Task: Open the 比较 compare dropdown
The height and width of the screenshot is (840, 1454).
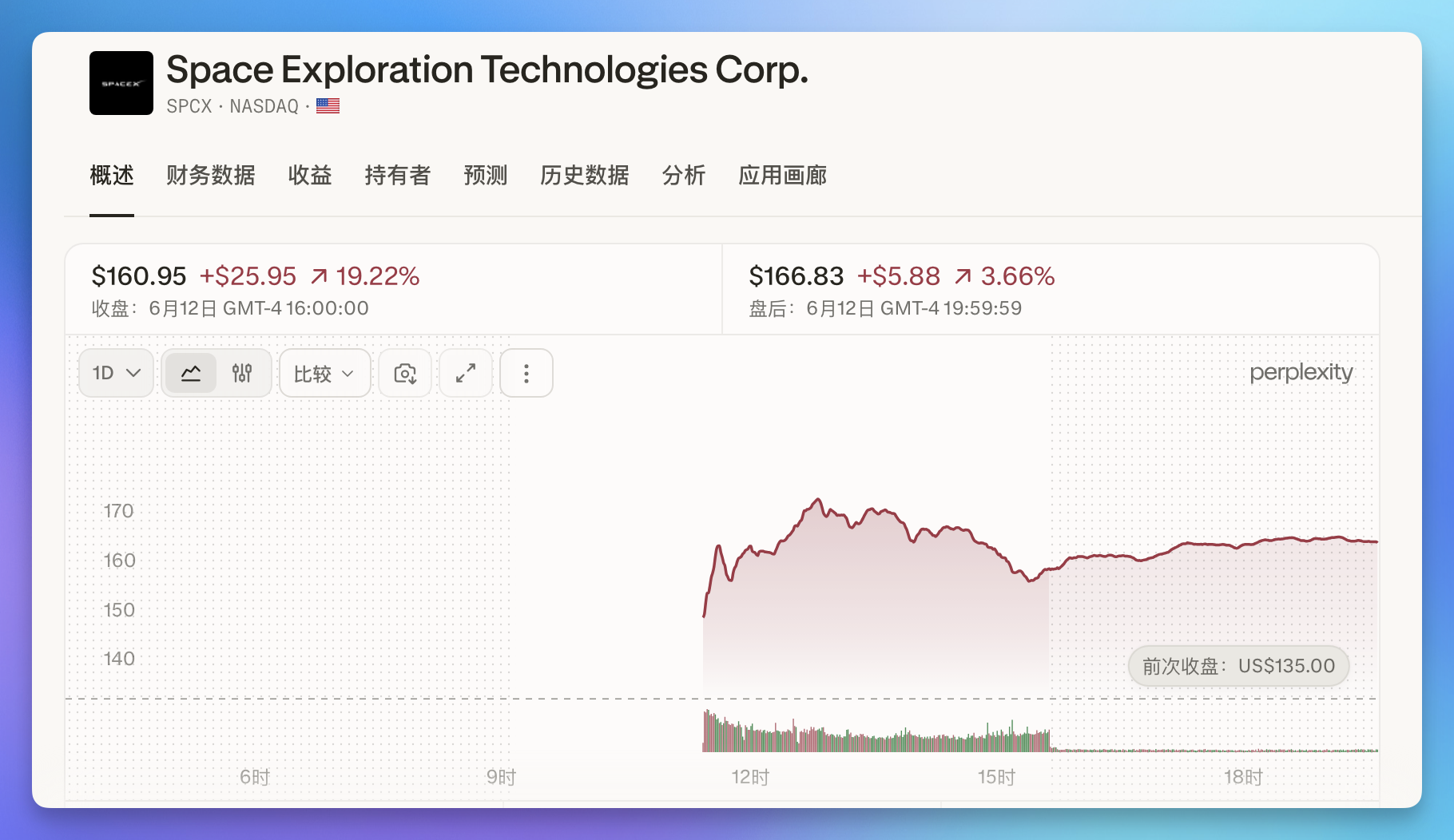Action: pyautogui.click(x=325, y=373)
